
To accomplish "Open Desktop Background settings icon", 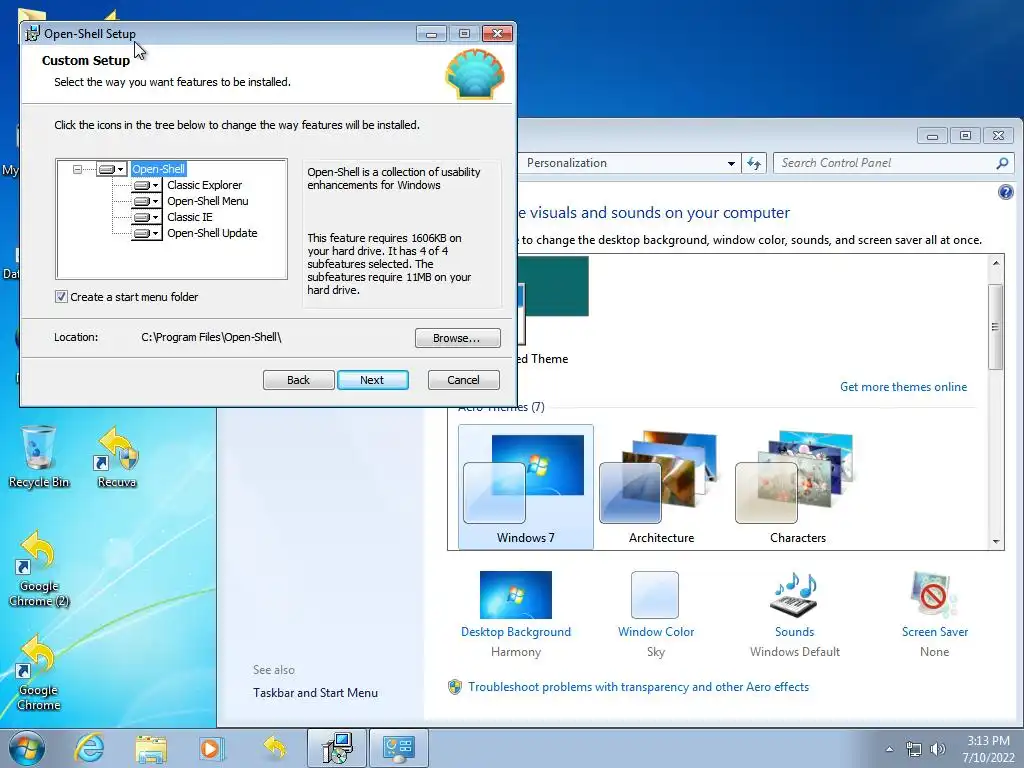I will pos(516,595).
